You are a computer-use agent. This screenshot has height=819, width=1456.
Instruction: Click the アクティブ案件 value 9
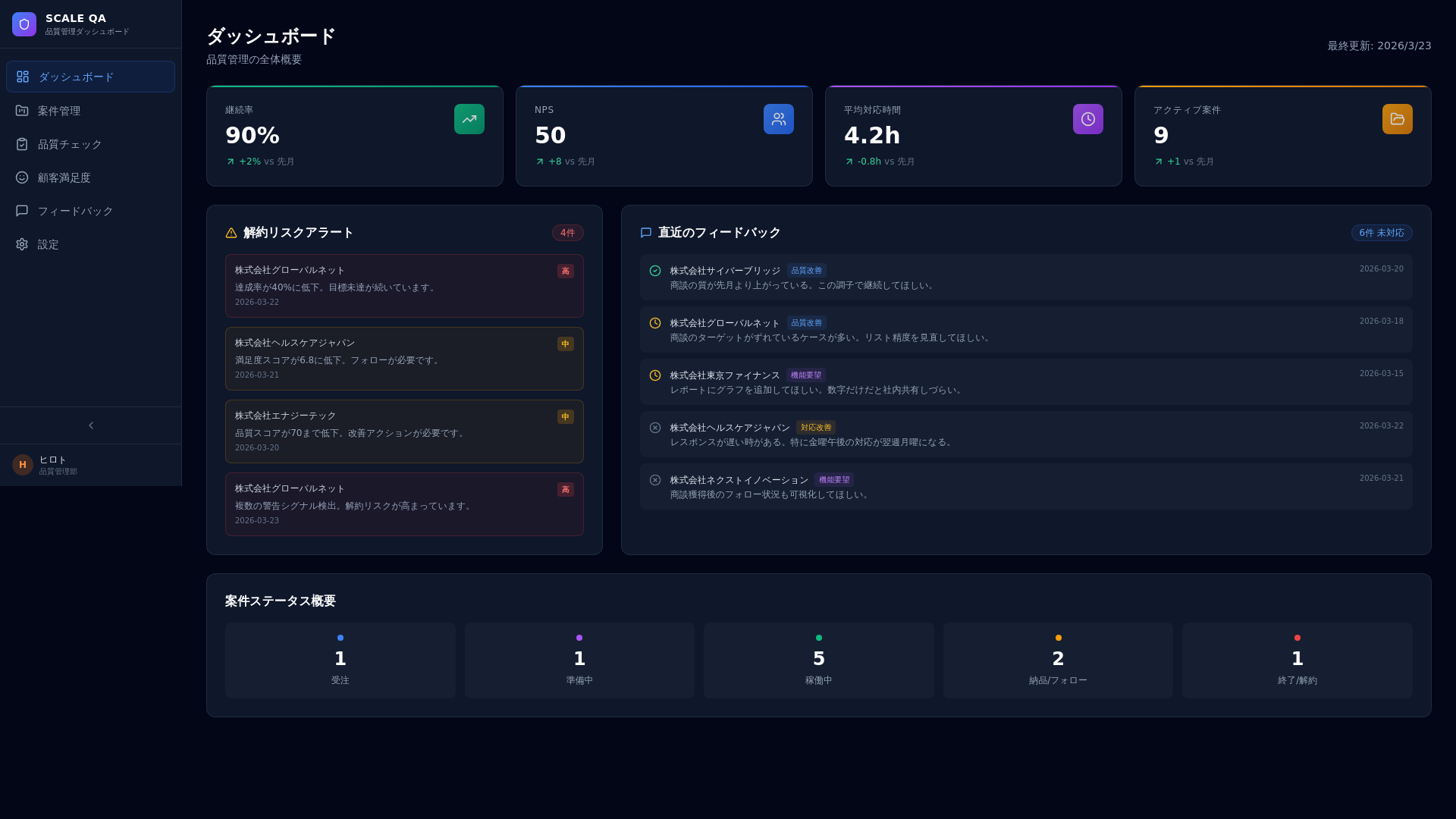(1161, 136)
